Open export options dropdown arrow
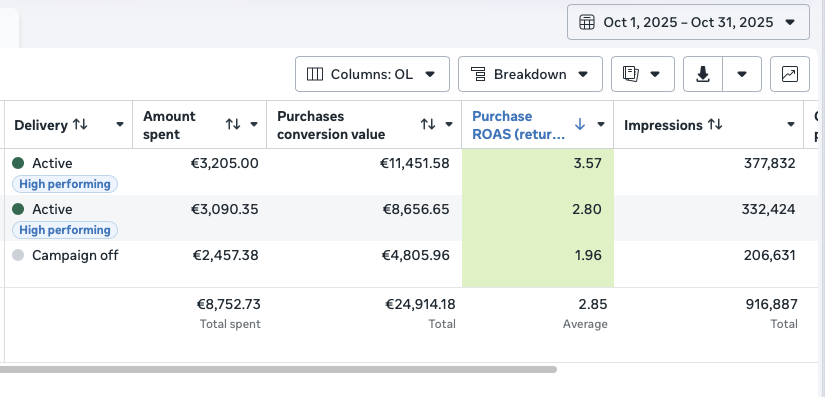Viewport: 825px width, 397px height. [742, 74]
